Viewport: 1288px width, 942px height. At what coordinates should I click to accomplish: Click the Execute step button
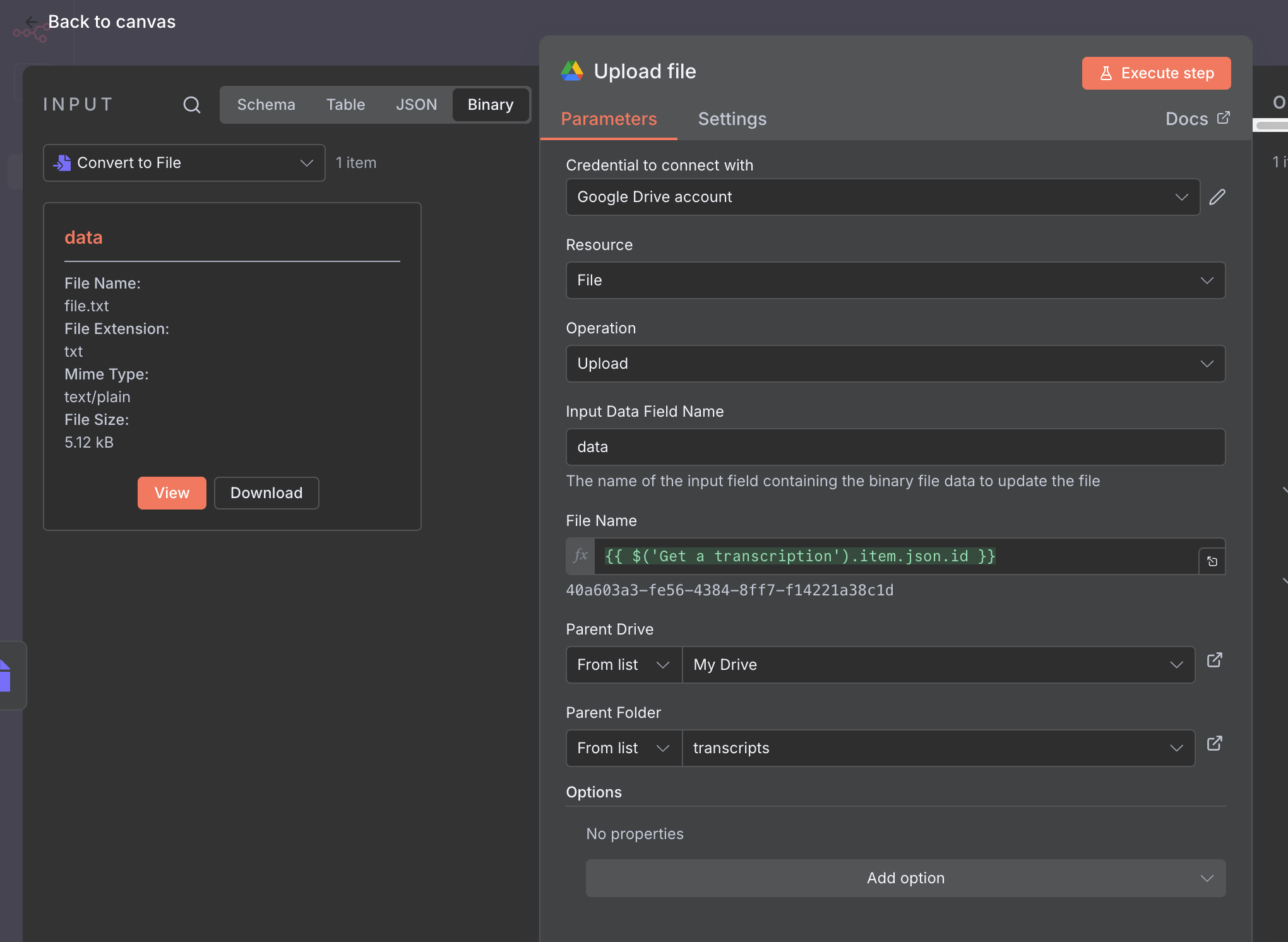[1156, 73]
